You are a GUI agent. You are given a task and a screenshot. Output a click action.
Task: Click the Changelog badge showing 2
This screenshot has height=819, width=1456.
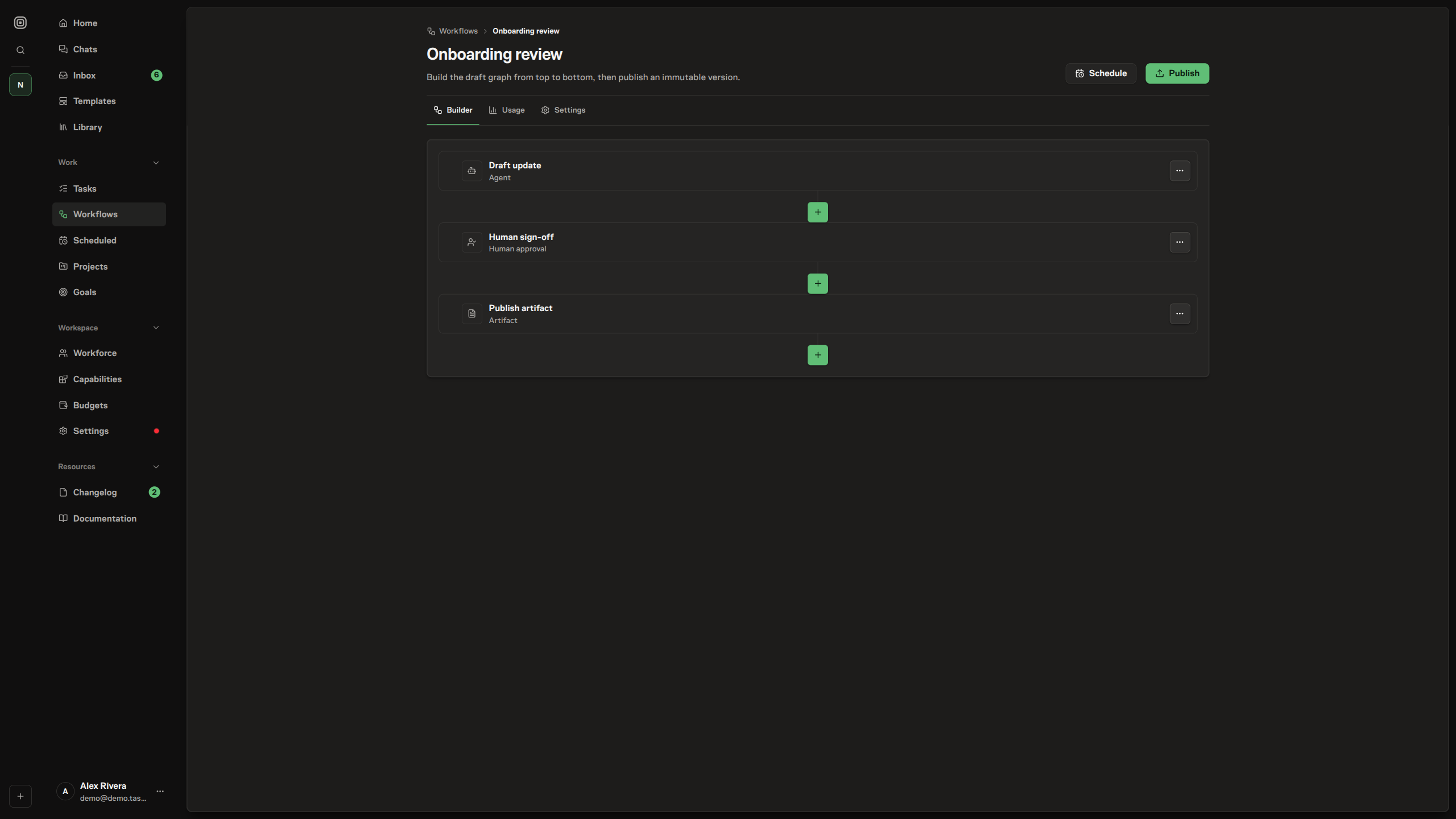tap(154, 493)
